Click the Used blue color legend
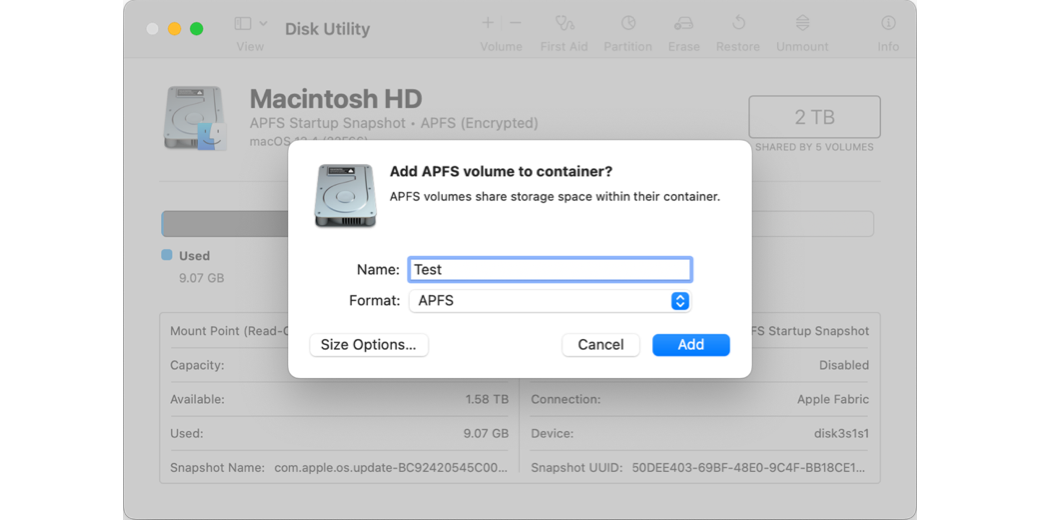Viewport: 1040px width, 520px height. [167, 255]
